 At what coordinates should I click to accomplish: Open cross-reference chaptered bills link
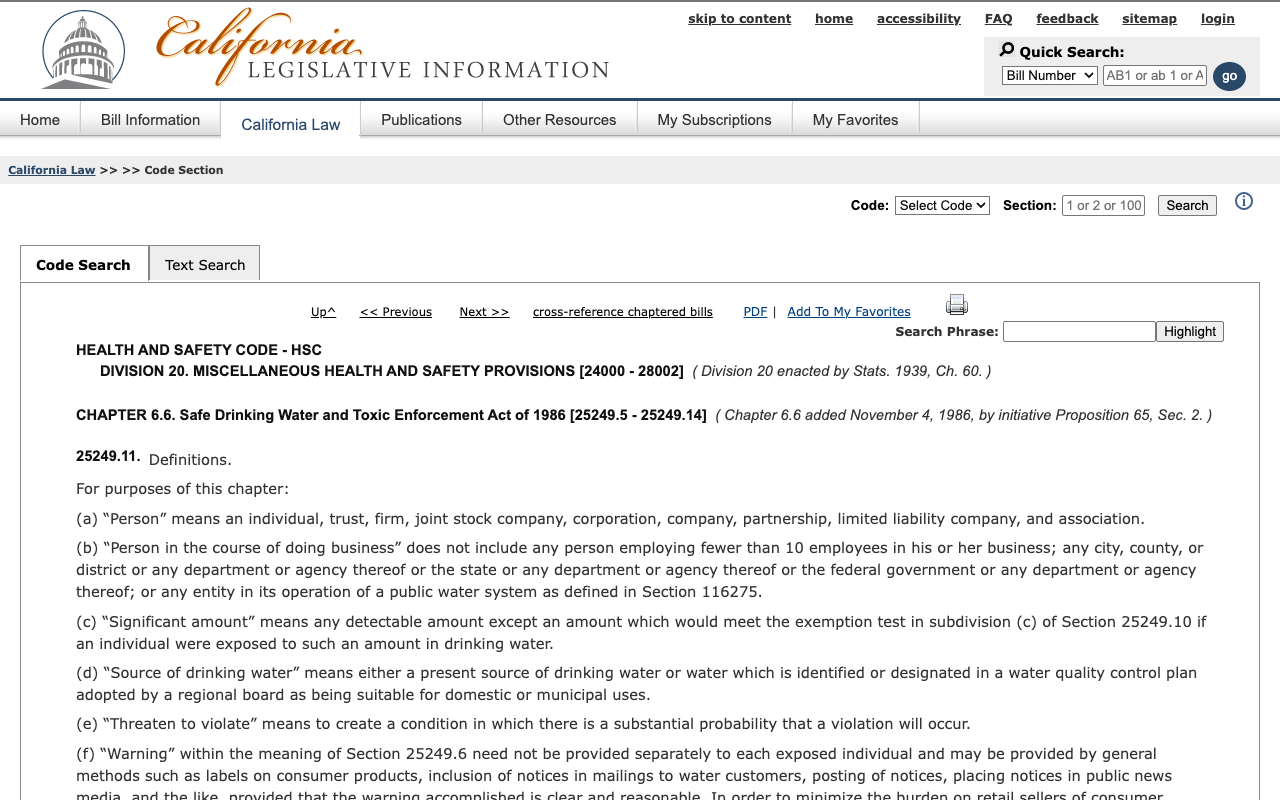623,312
